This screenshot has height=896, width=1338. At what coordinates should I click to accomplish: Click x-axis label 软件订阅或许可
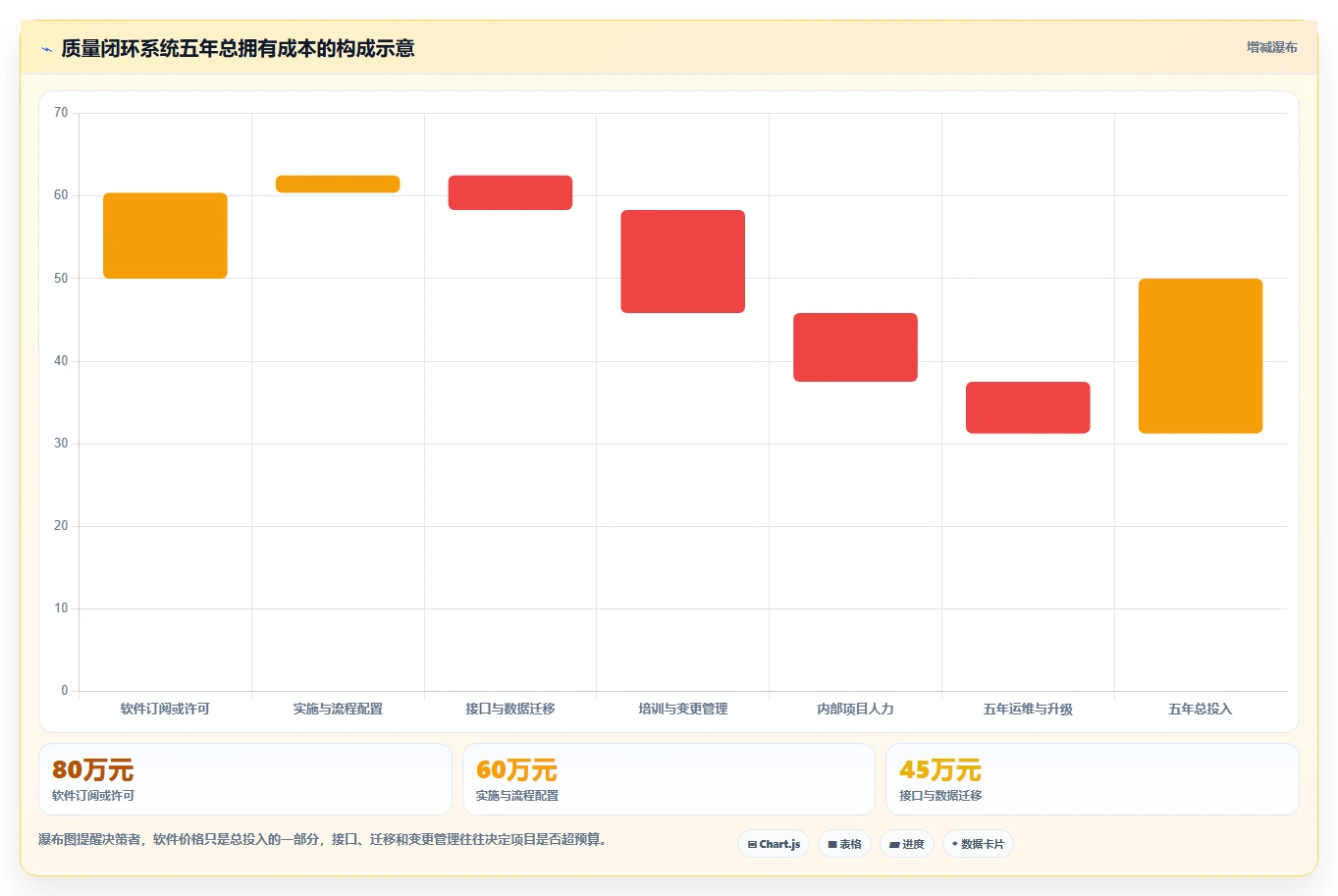165,709
